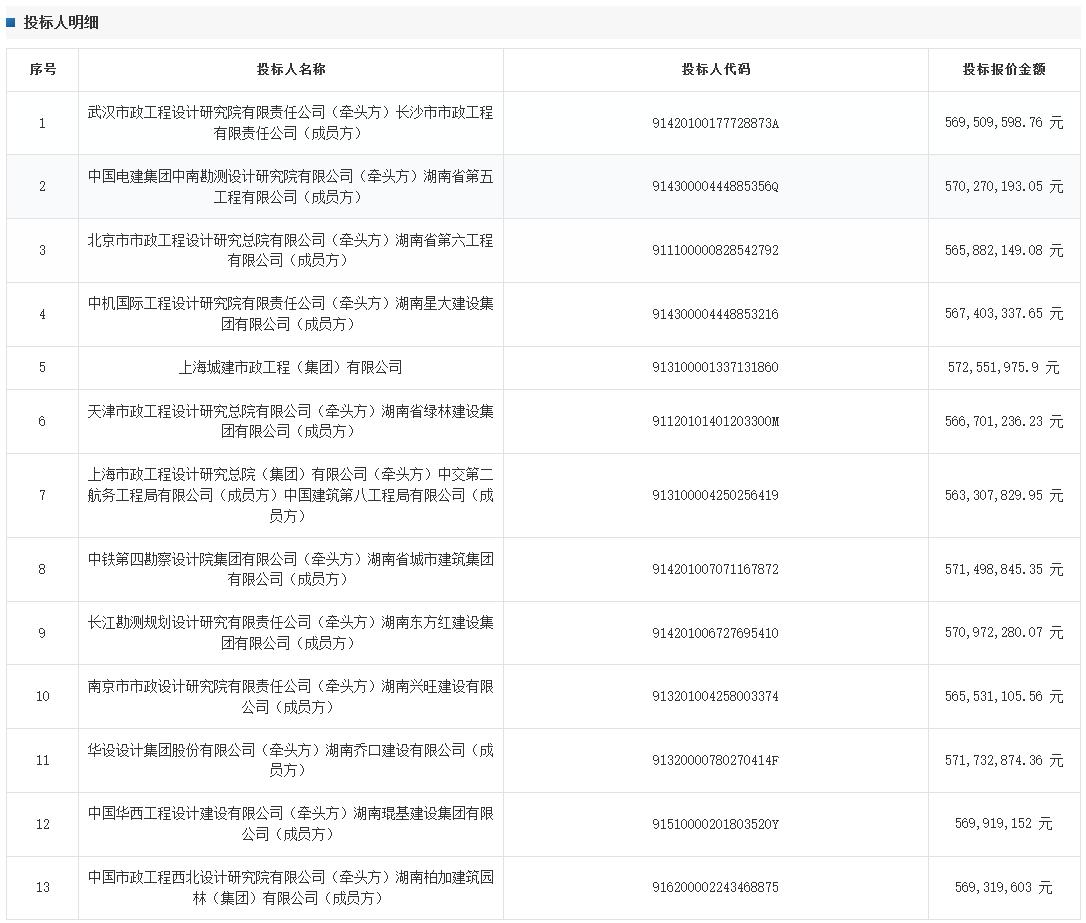The image size is (1086, 923).
Task: Select bidder code 914201006727695410
Action: (715, 633)
